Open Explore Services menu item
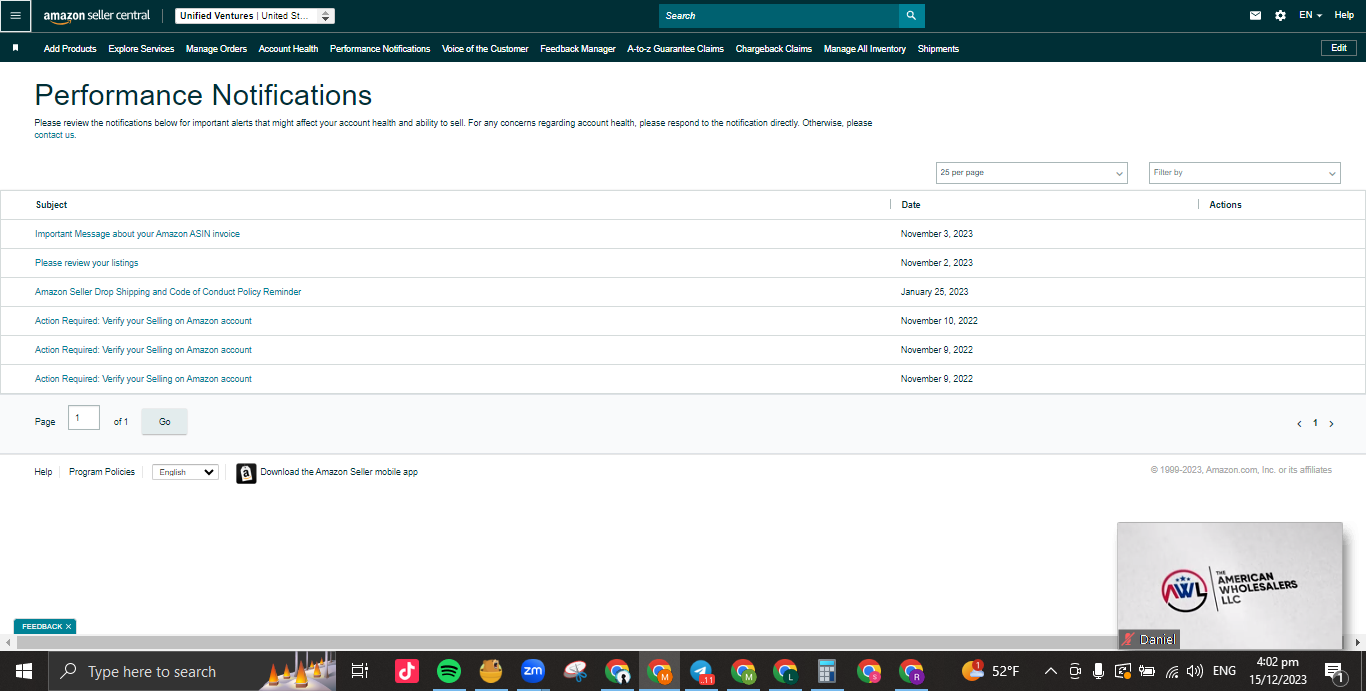Screen dimensions: 1366x691 point(141,49)
